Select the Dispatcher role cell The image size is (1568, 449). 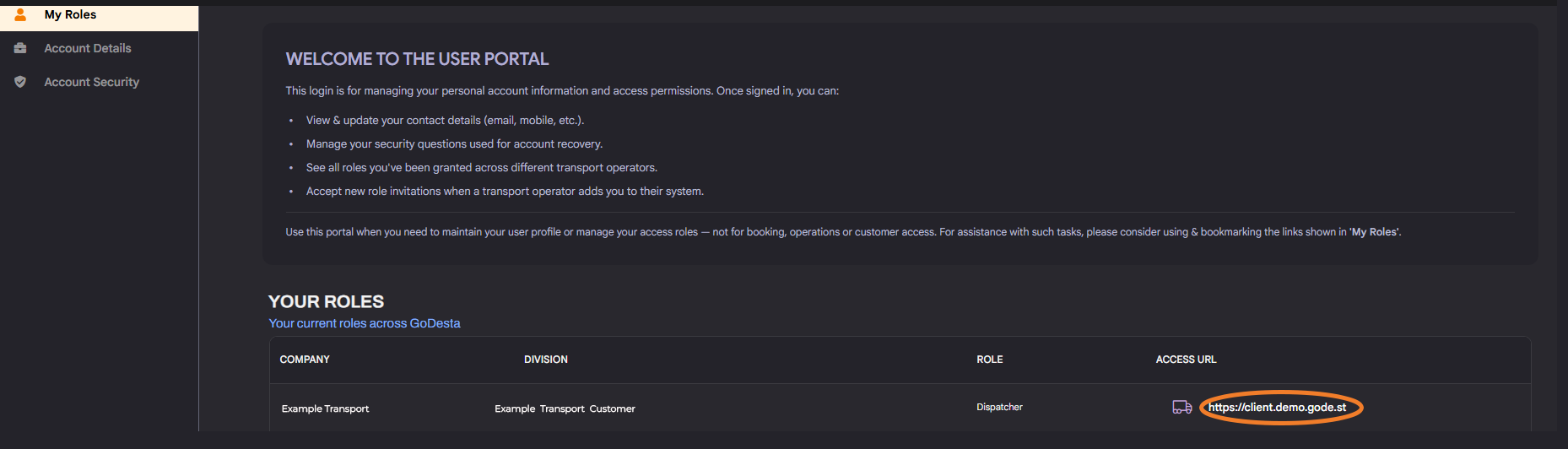(x=999, y=407)
